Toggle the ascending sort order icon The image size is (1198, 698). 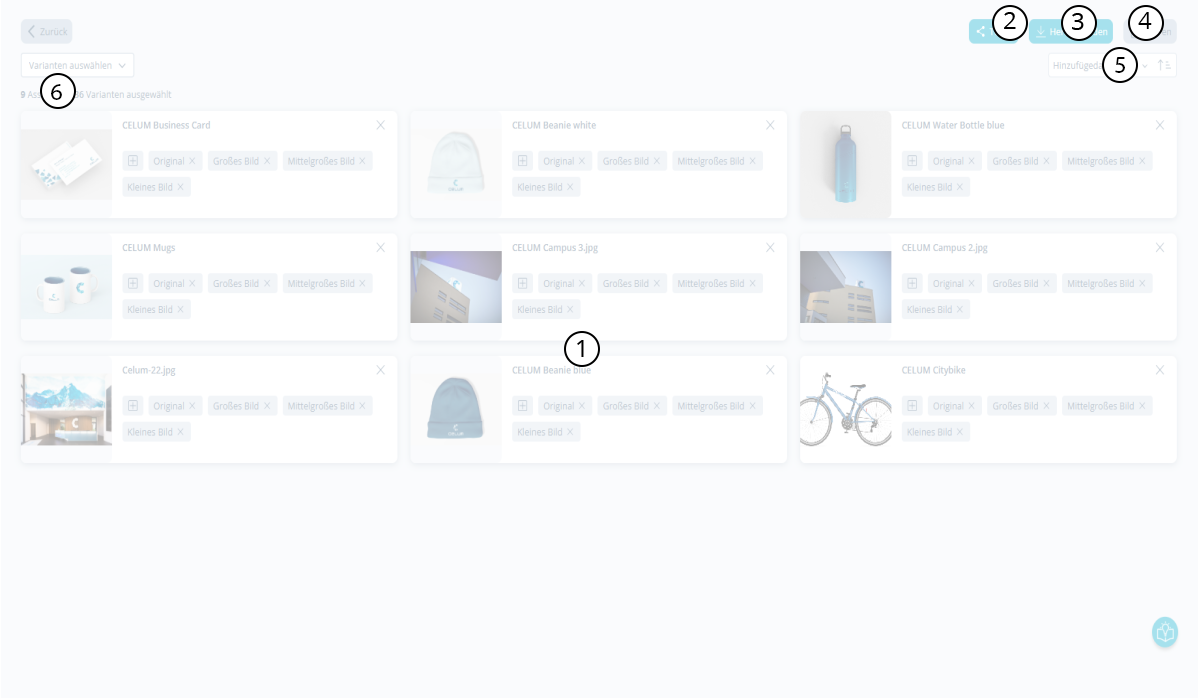(1164, 65)
